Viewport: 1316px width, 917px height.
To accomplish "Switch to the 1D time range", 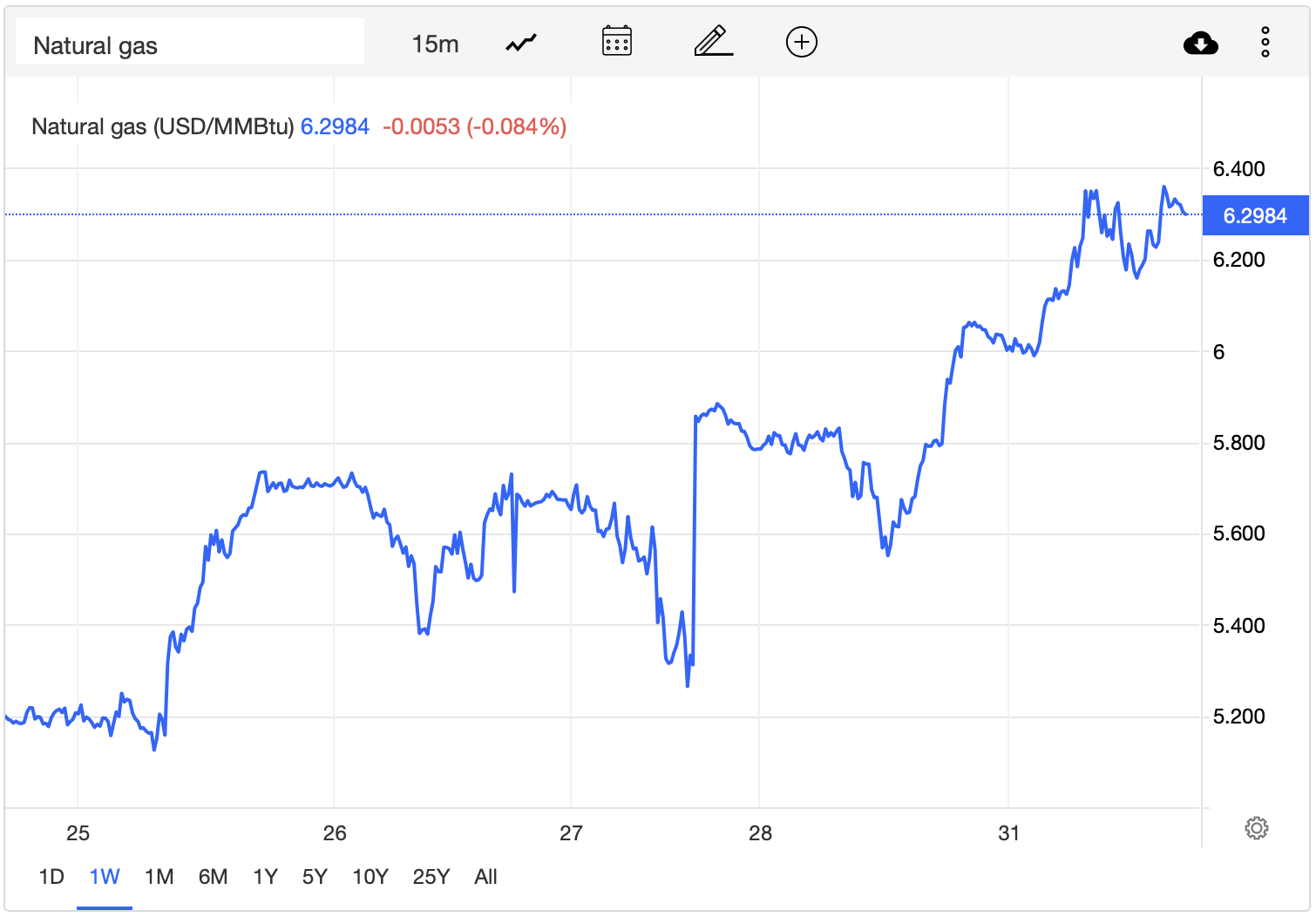I will [51, 877].
